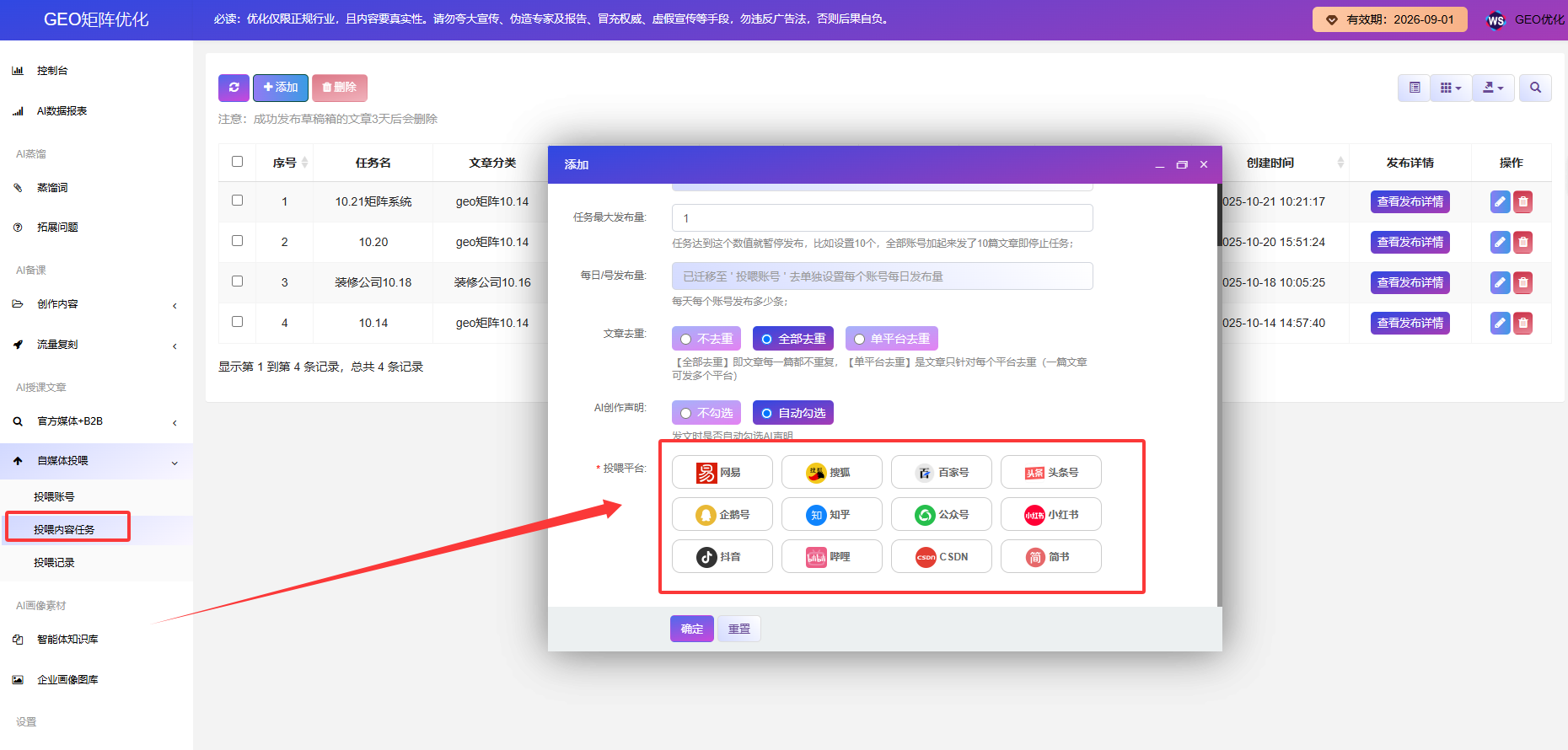
Task: Check the checkbox for row 4
Action: (237, 322)
